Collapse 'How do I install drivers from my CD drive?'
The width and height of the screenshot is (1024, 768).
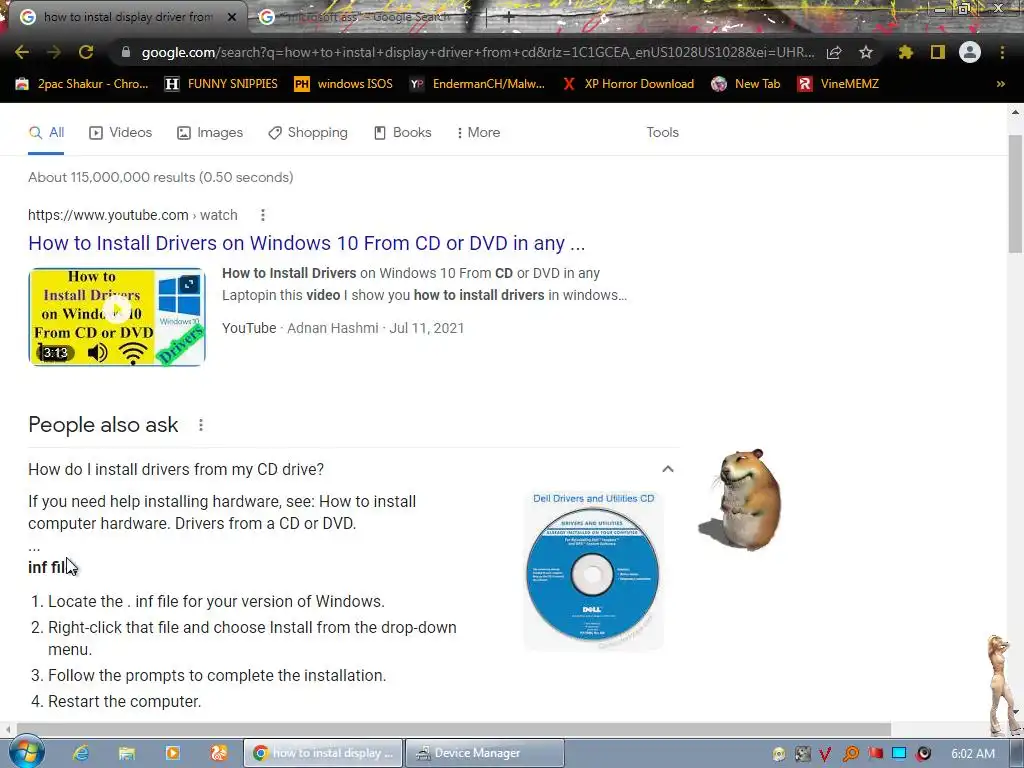coord(667,469)
